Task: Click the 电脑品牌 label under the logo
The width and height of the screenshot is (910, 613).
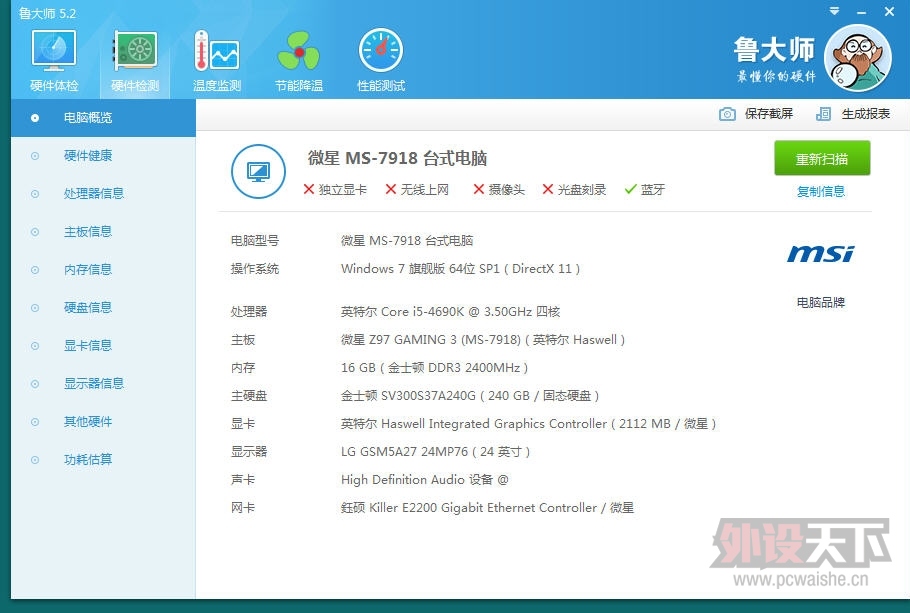Action: (821, 302)
